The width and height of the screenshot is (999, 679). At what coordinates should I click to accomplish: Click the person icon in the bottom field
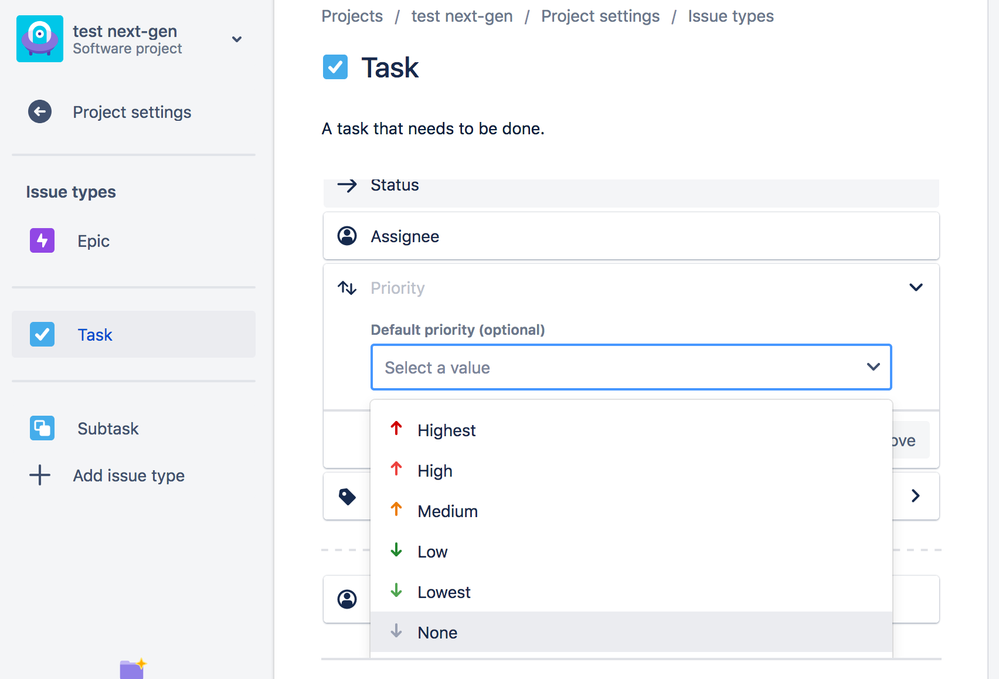coord(347,599)
